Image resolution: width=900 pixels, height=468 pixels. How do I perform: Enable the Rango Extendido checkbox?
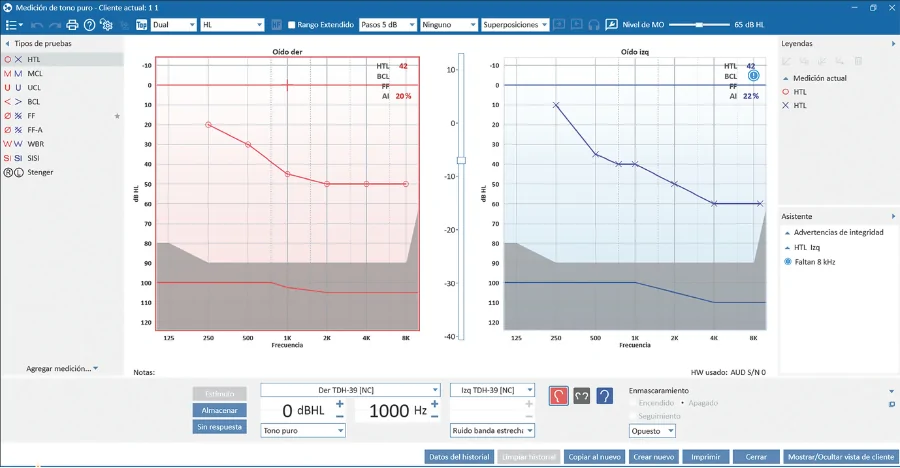coord(291,24)
